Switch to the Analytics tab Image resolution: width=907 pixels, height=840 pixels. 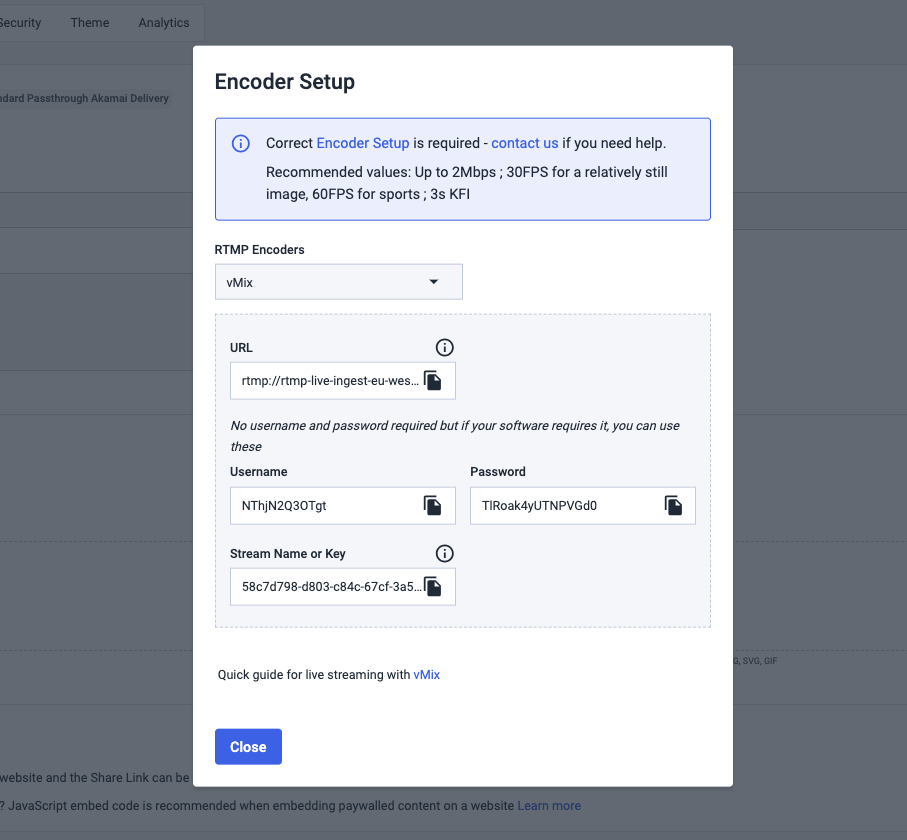(164, 23)
